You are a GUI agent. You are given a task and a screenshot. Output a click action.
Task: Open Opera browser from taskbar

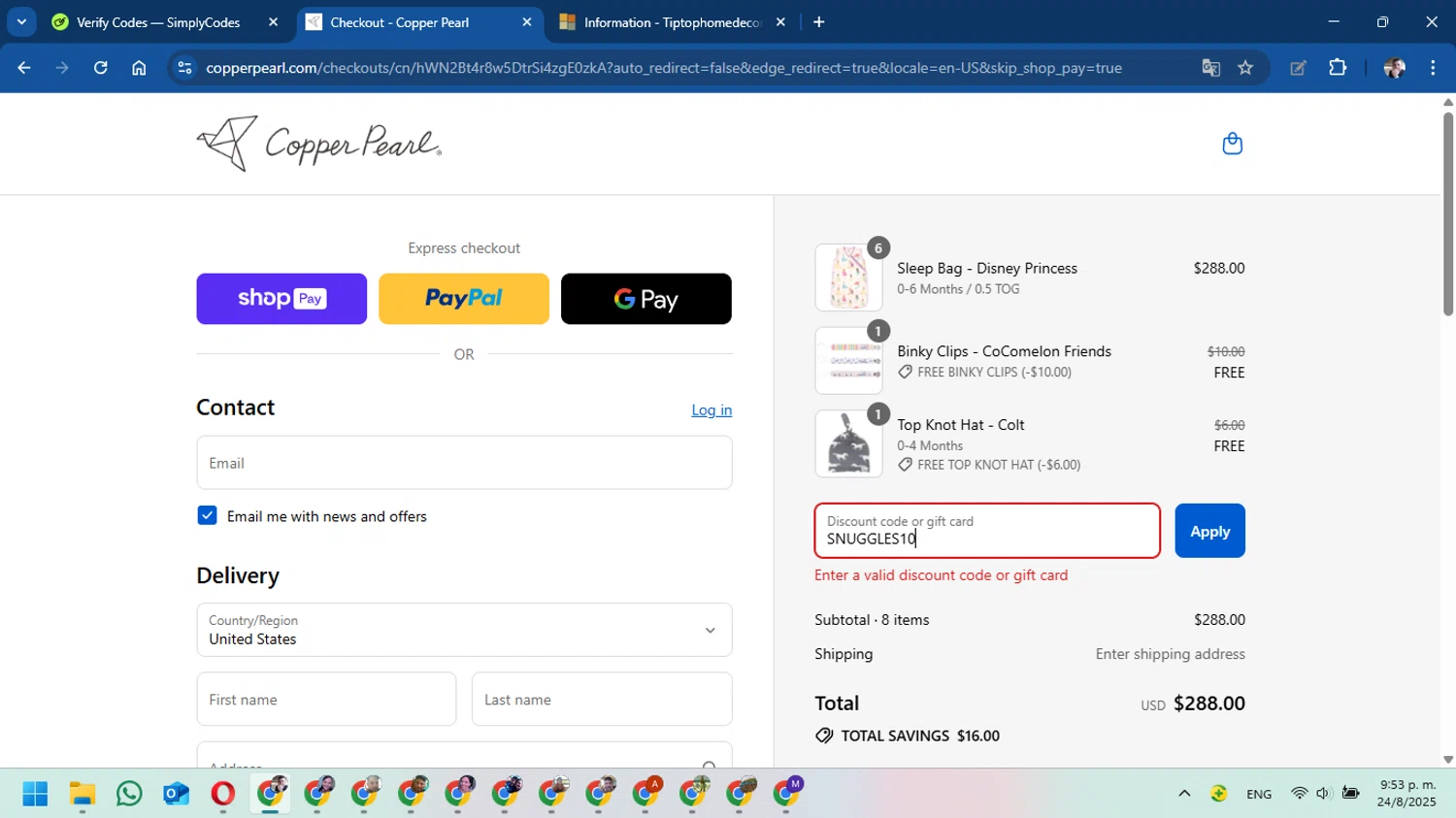[x=222, y=794]
